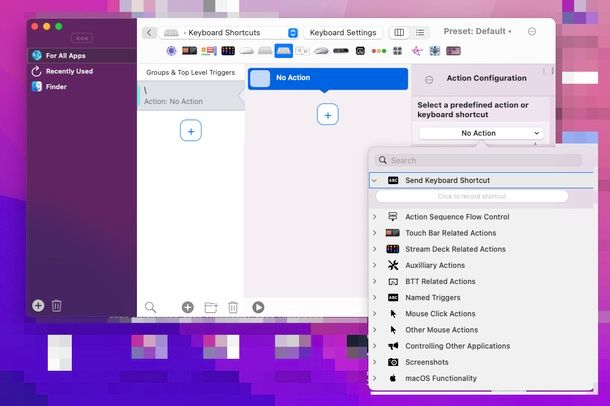
Task: Click the search magnifier below triggers list
Action: point(150,307)
